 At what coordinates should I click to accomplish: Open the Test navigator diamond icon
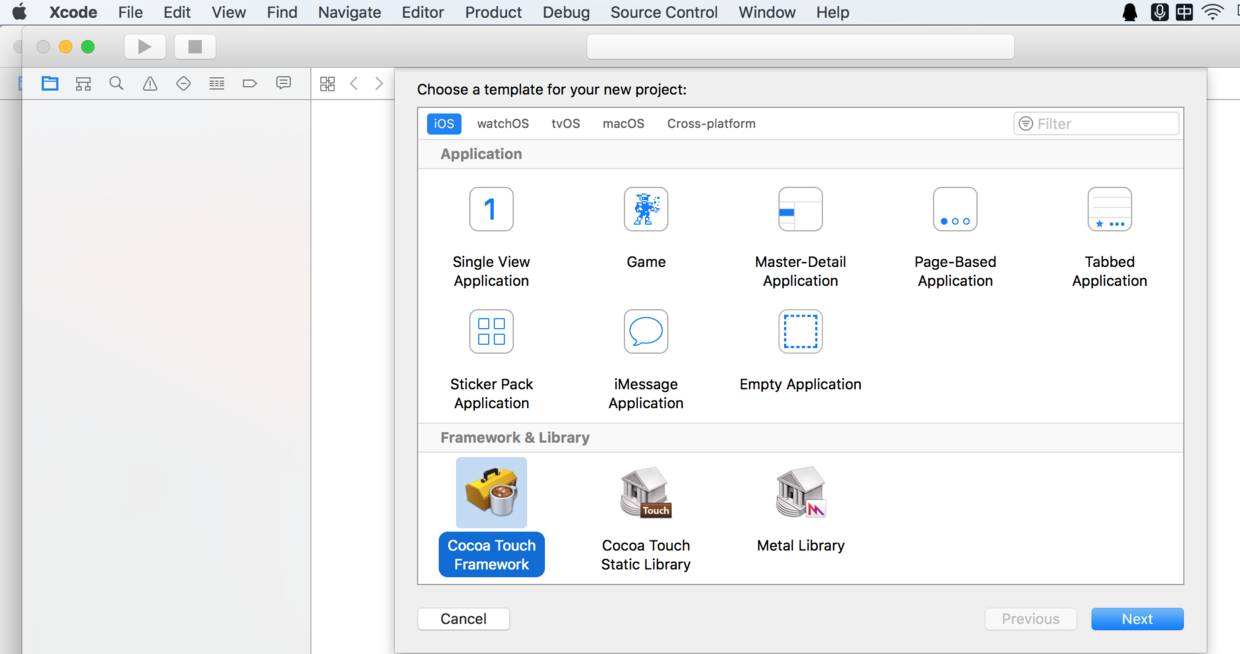(183, 84)
